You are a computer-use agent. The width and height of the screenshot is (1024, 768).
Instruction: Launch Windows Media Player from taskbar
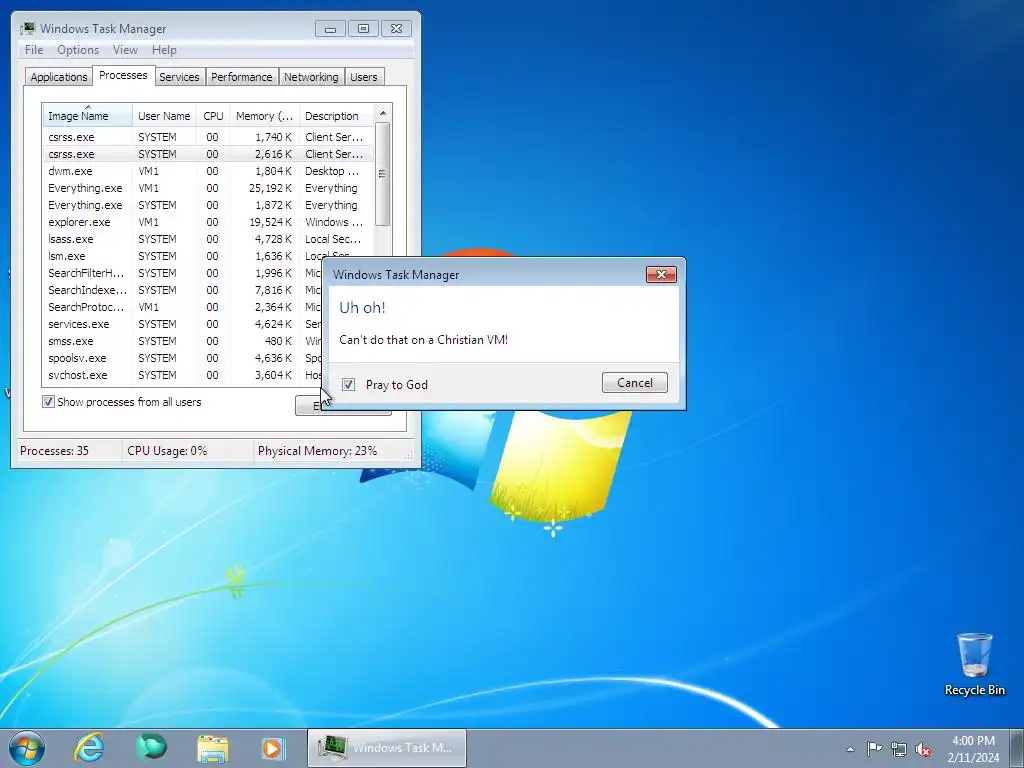[x=273, y=748]
